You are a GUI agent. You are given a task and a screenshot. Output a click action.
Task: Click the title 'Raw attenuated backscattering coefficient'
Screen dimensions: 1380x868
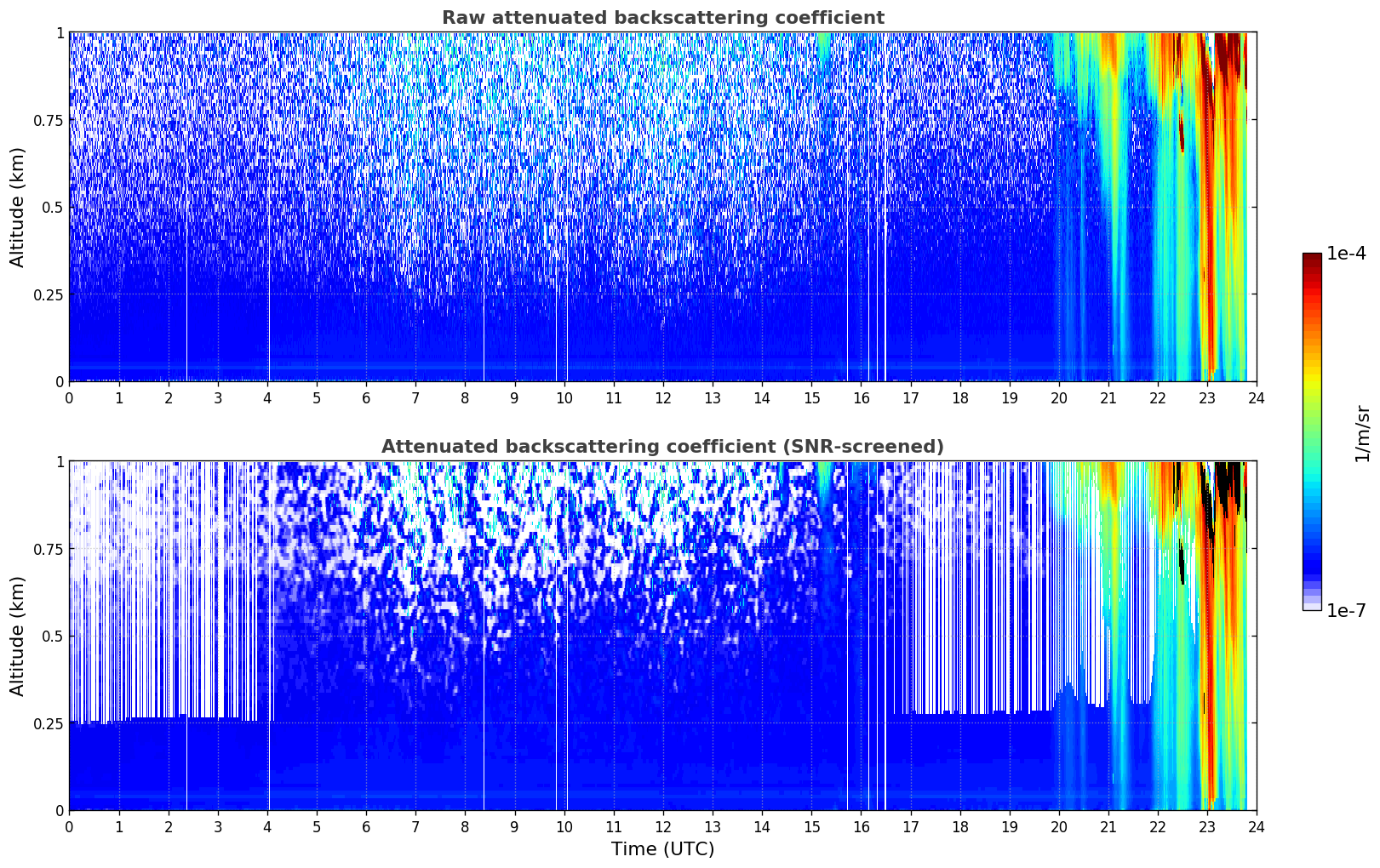662,18
